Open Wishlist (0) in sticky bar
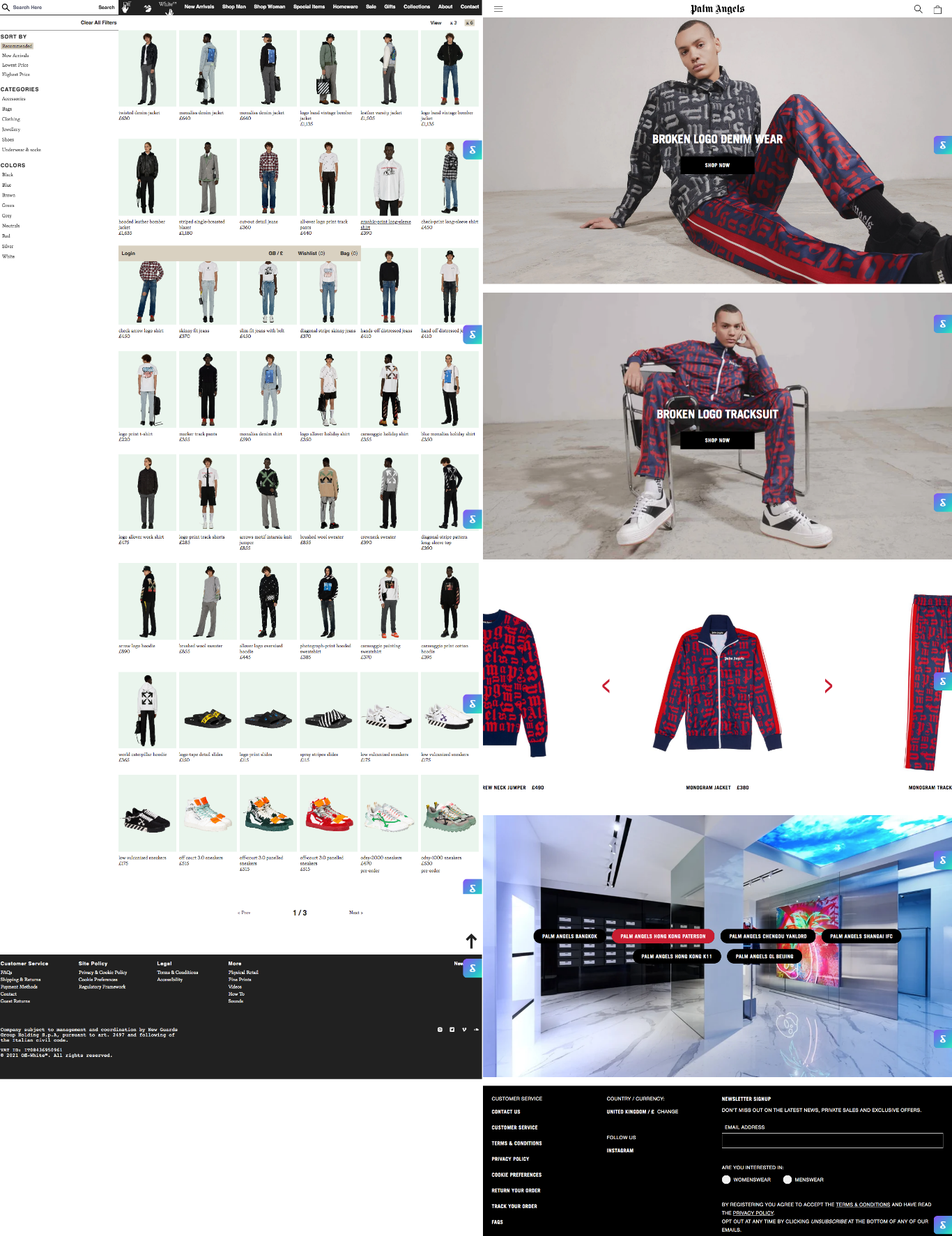 (312, 254)
